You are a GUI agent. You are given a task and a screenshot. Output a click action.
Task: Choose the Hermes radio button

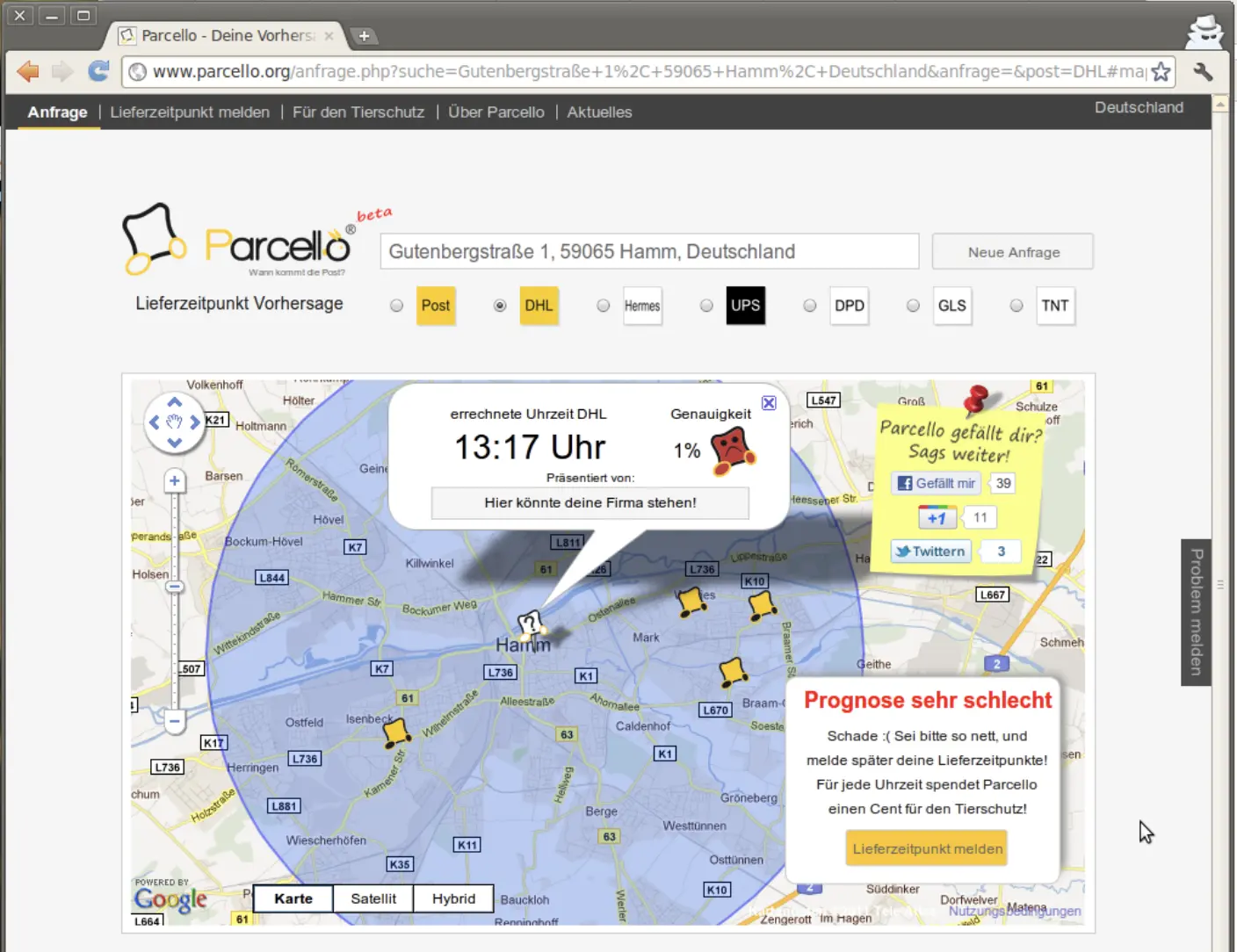(603, 306)
